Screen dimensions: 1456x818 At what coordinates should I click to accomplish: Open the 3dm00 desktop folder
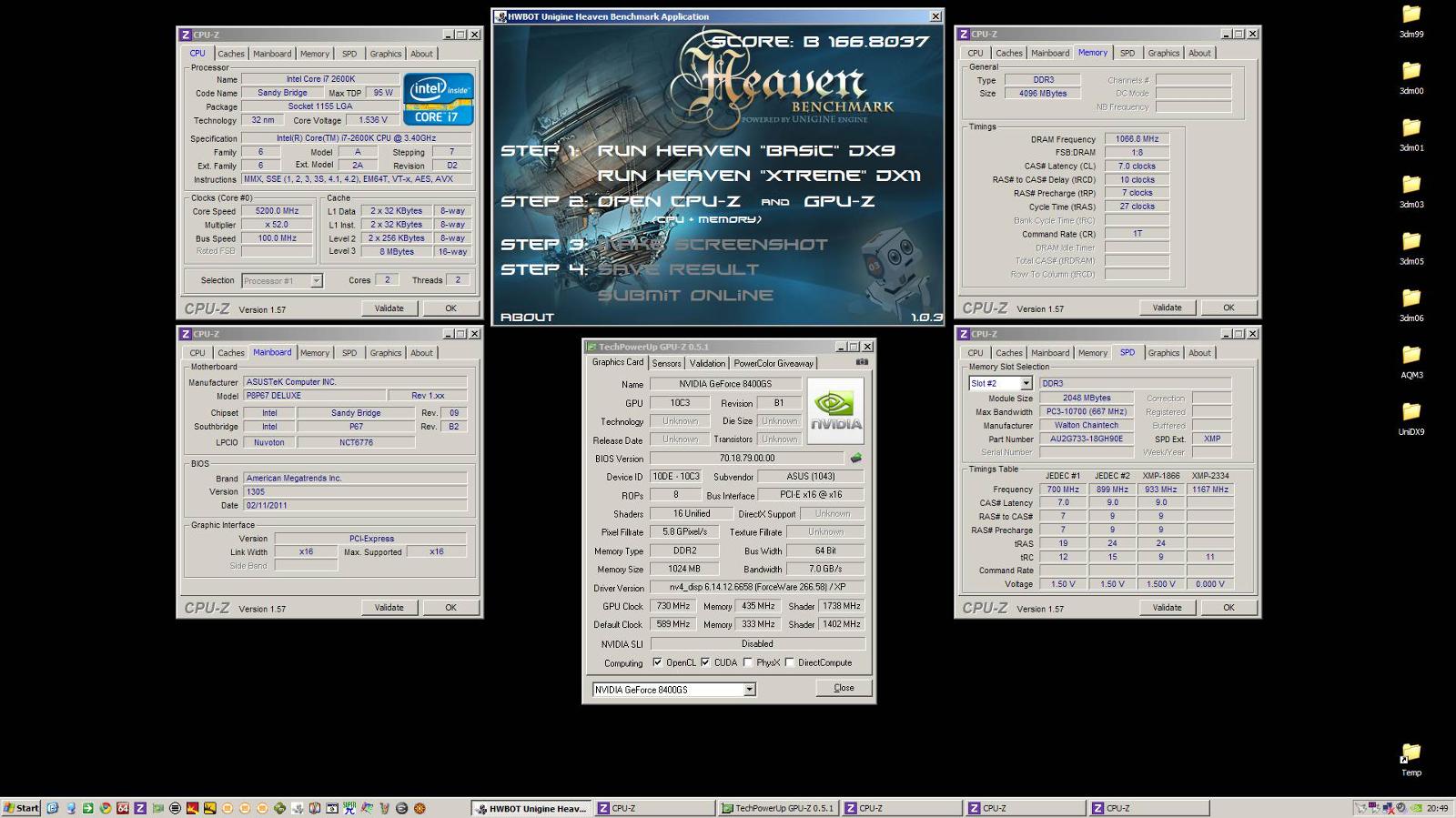(x=1411, y=76)
